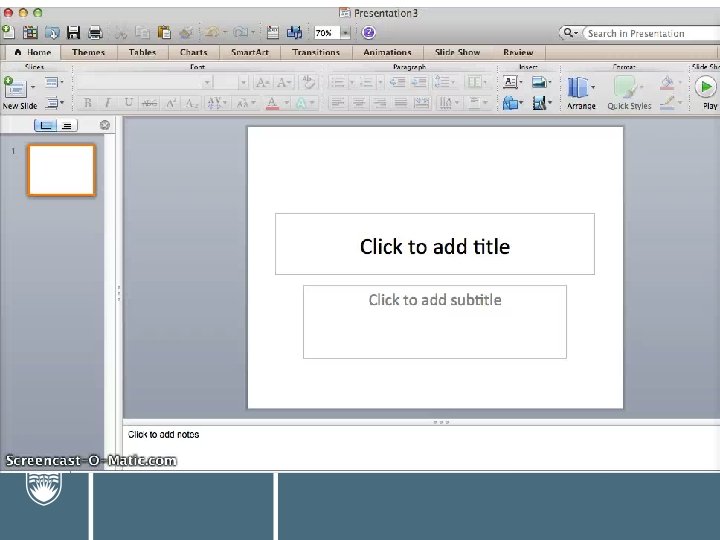This screenshot has width=720, height=540.
Task: Switch to the Transitions tab
Action: tap(316, 52)
